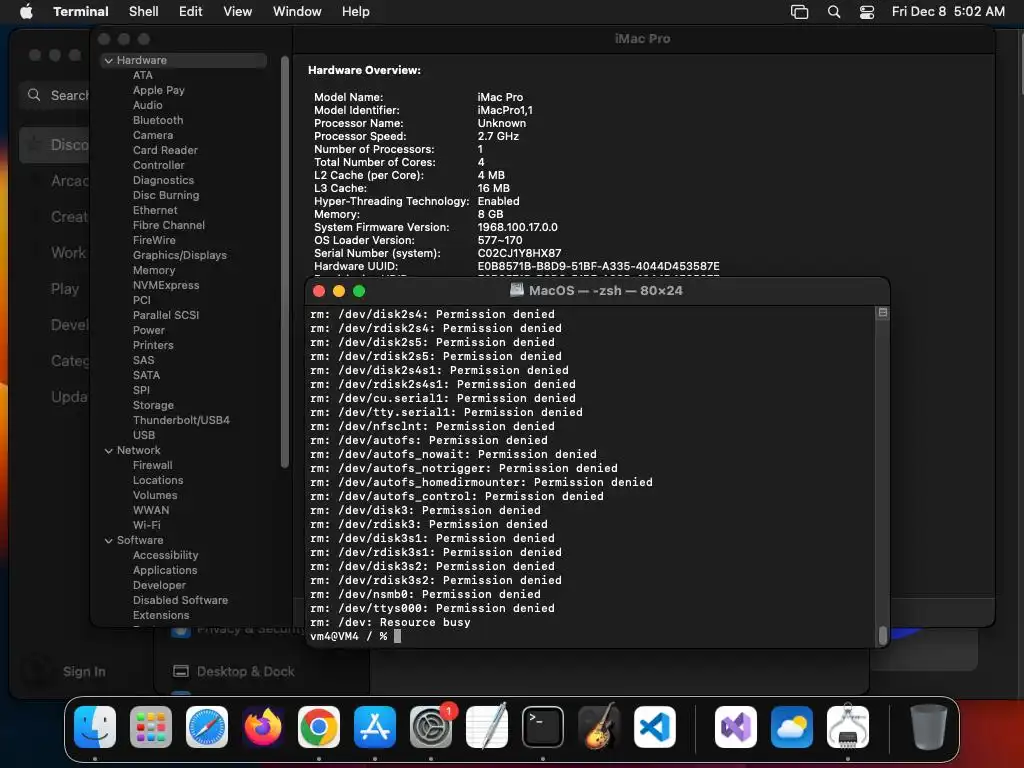This screenshot has width=1024, height=768.
Task: Open the Edit menu
Action: tap(191, 11)
